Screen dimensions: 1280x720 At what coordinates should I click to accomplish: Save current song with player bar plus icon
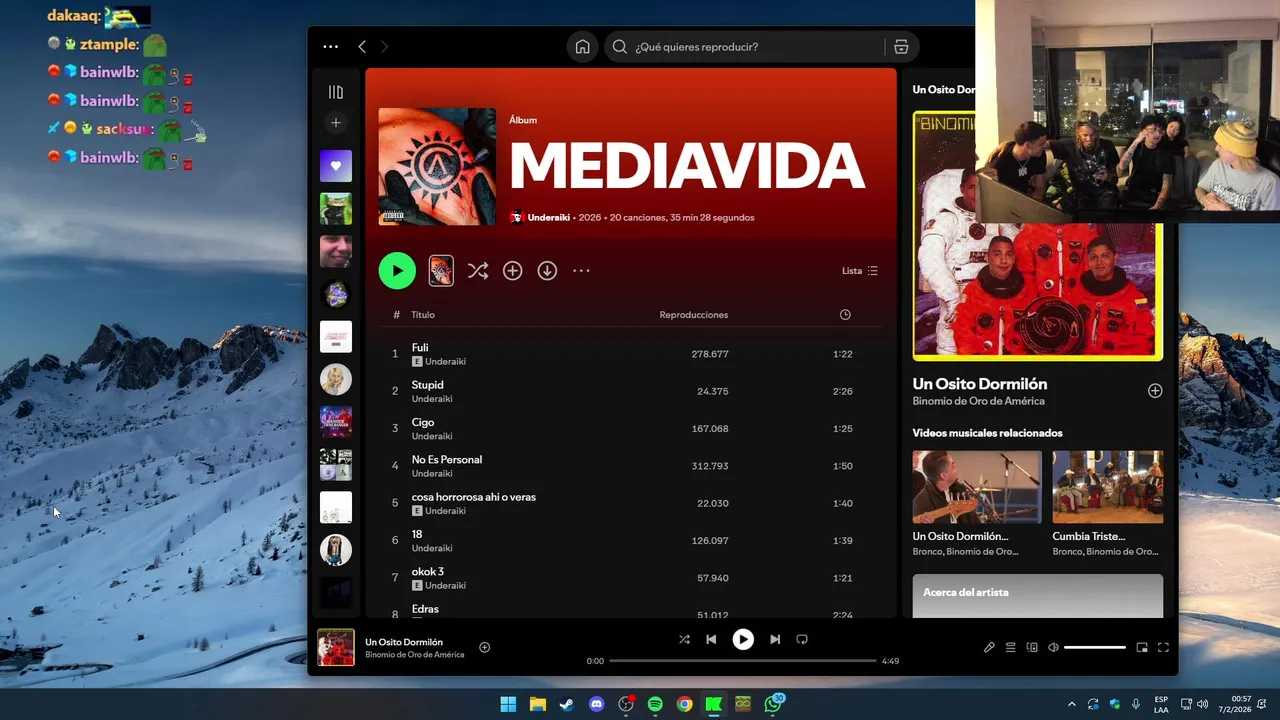[x=485, y=647]
